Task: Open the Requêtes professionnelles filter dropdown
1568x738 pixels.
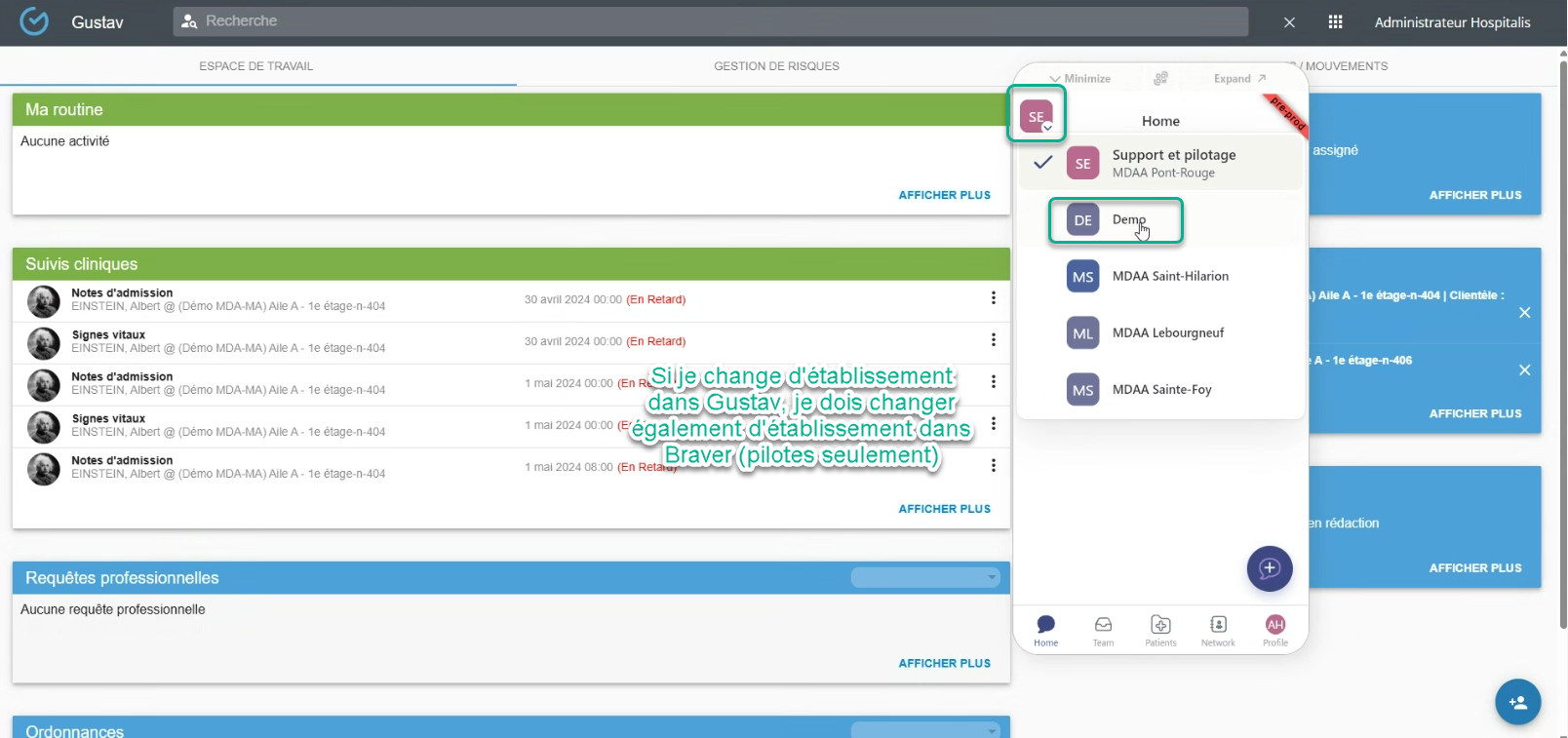Action: 924,578
